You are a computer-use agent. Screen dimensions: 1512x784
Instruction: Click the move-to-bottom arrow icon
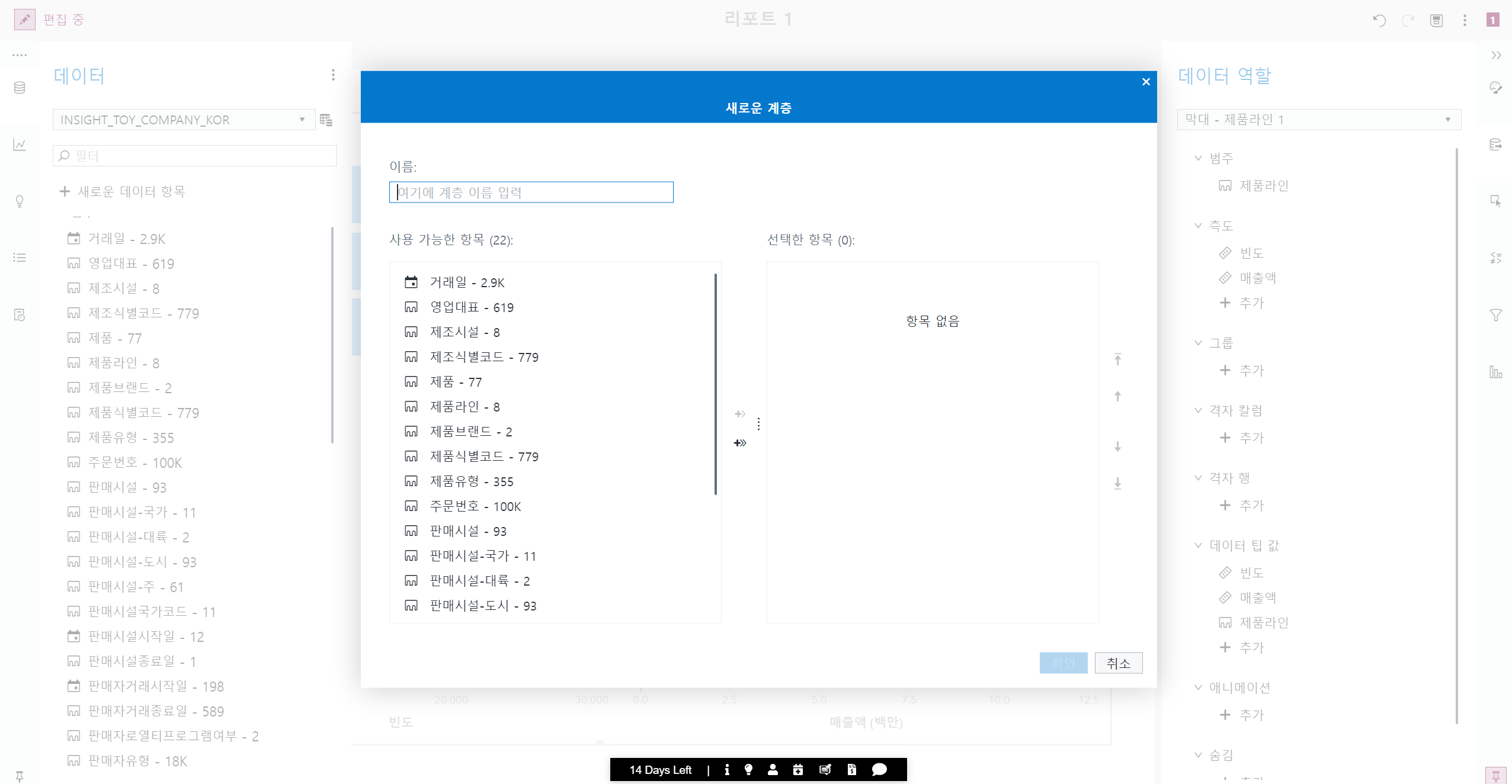[1117, 483]
